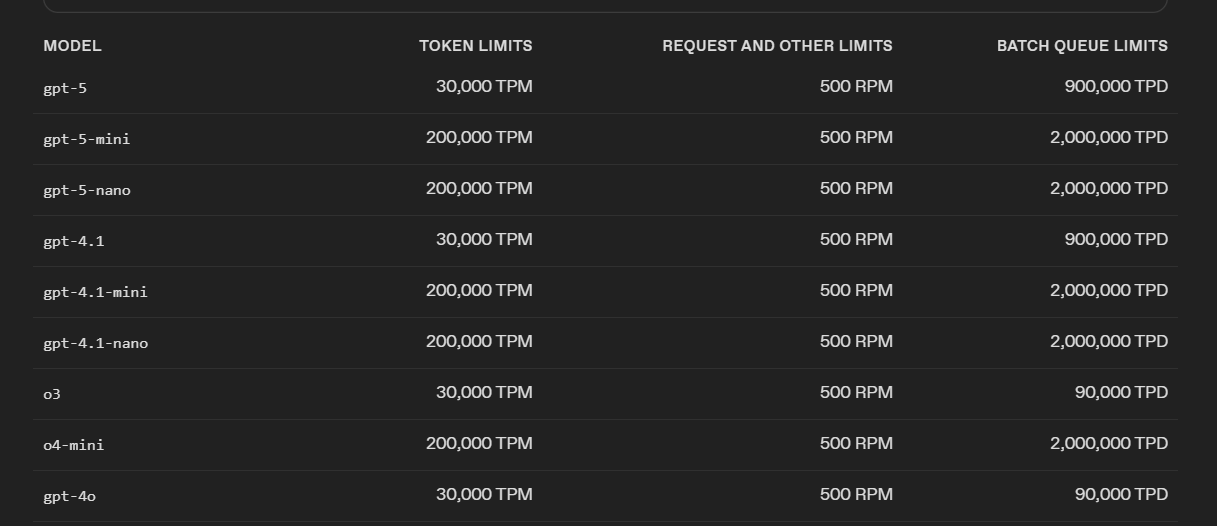Image resolution: width=1217 pixels, height=526 pixels.
Task: Select gpt-4.1-nano in the table
Action: pyautogui.click(x=95, y=343)
